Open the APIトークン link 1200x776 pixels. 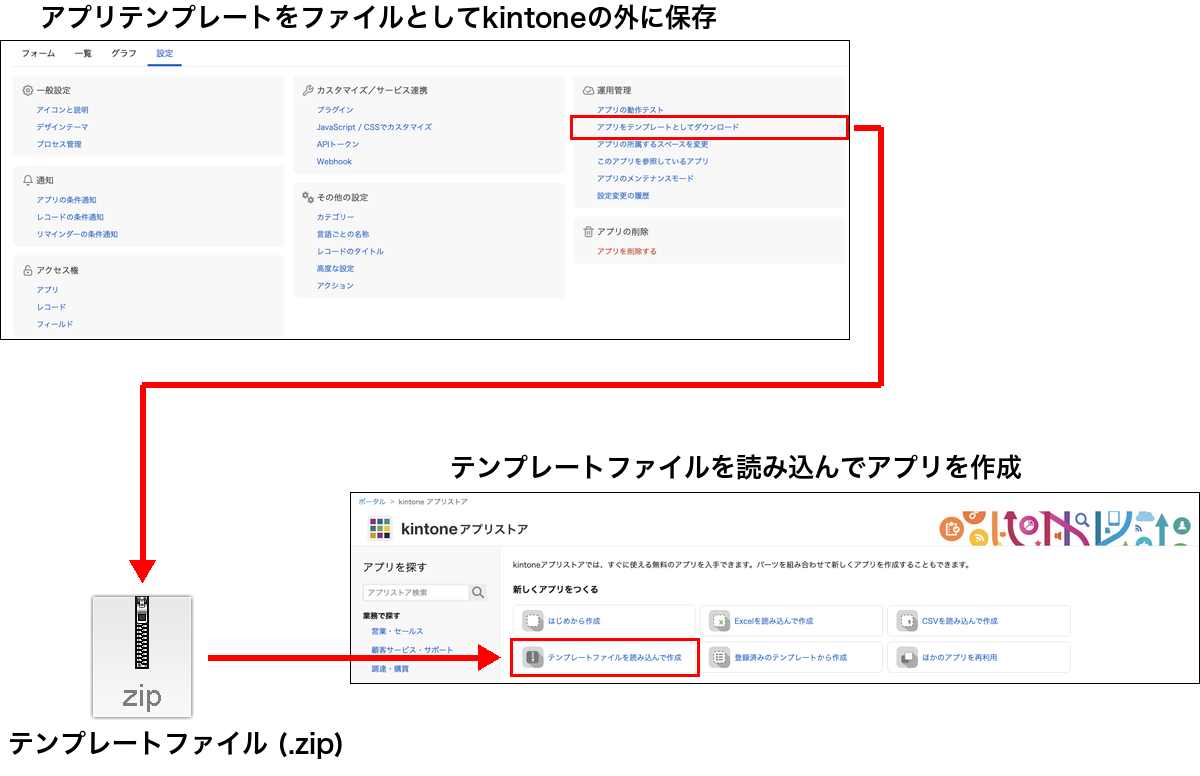coord(337,144)
